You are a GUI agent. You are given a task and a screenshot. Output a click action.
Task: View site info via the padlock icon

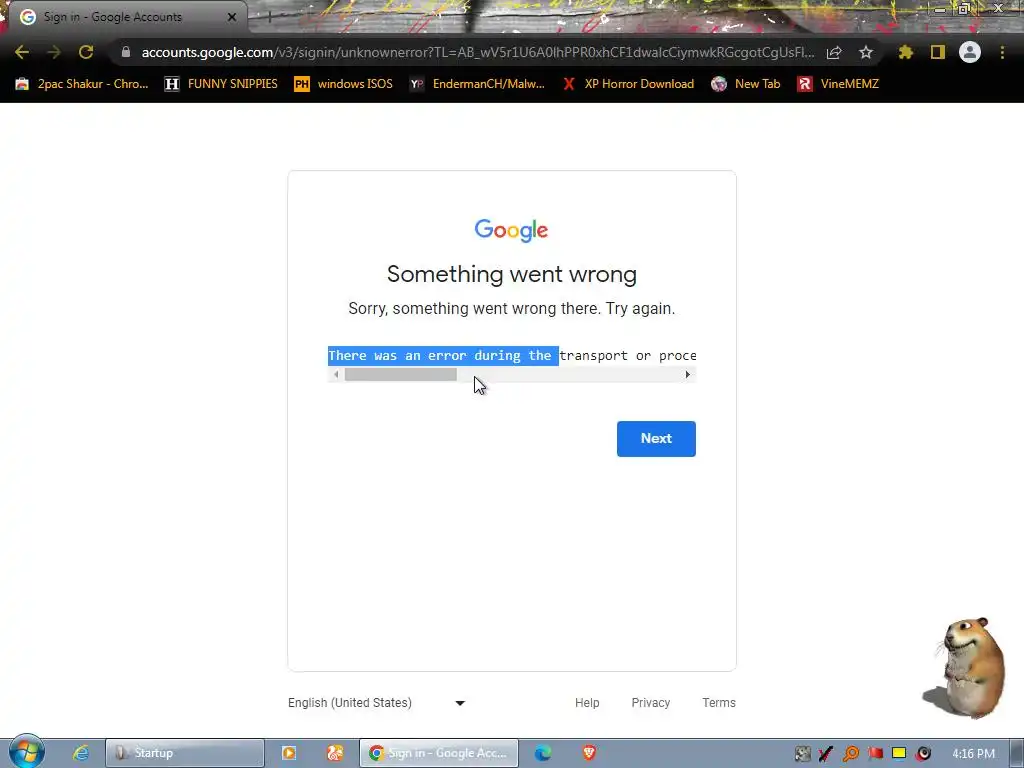click(x=126, y=52)
